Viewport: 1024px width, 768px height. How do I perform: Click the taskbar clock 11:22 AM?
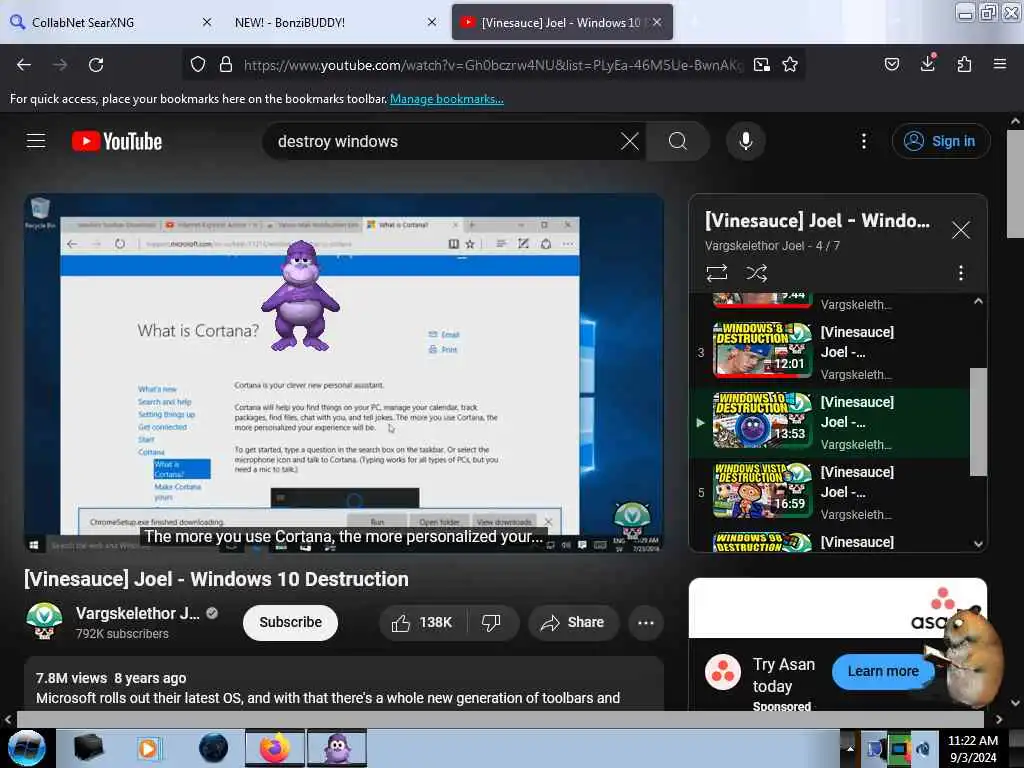(x=972, y=748)
